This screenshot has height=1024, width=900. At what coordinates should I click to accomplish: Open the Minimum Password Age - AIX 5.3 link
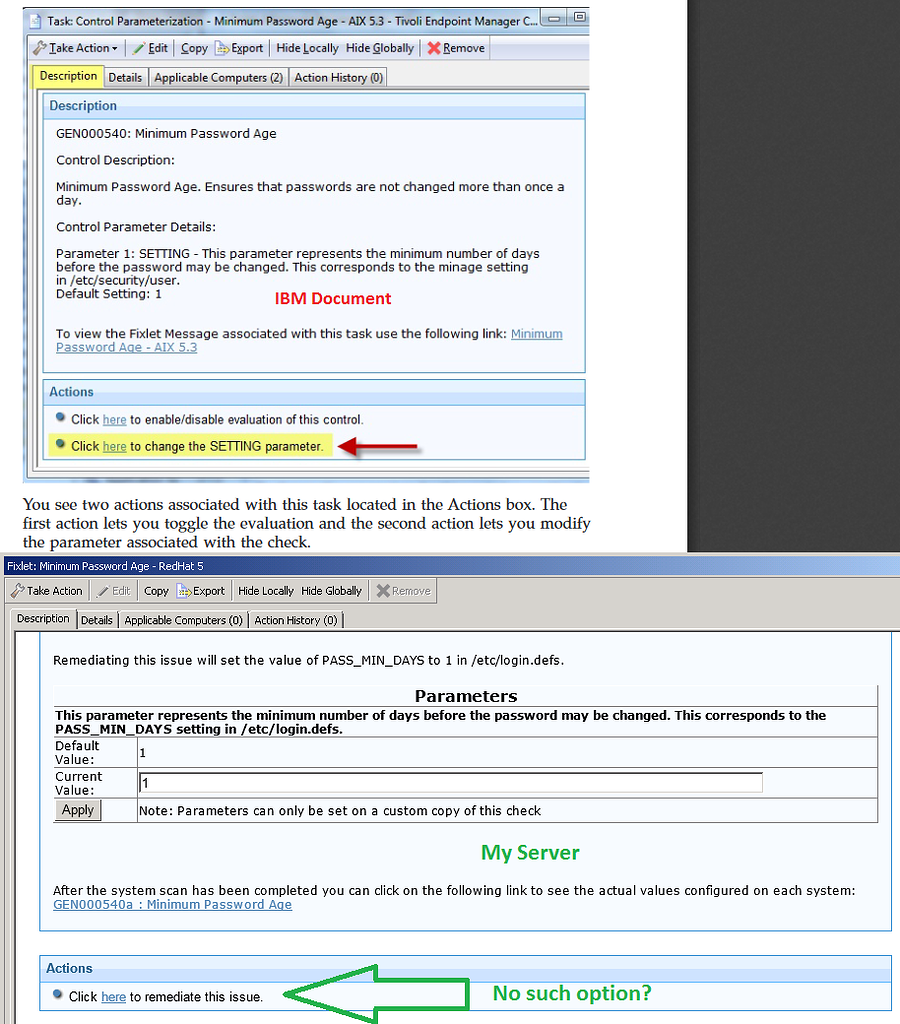pyautogui.click(x=537, y=334)
